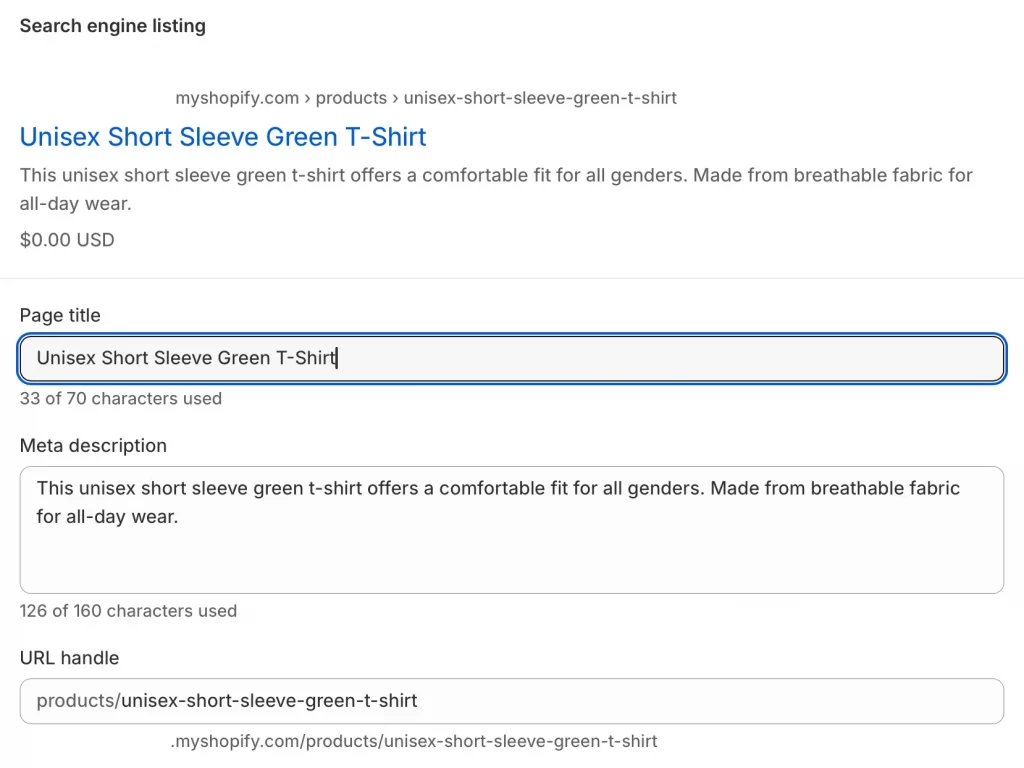Click the 126 of 160 characters counter
1024x768 pixels.
click(127, 610)
